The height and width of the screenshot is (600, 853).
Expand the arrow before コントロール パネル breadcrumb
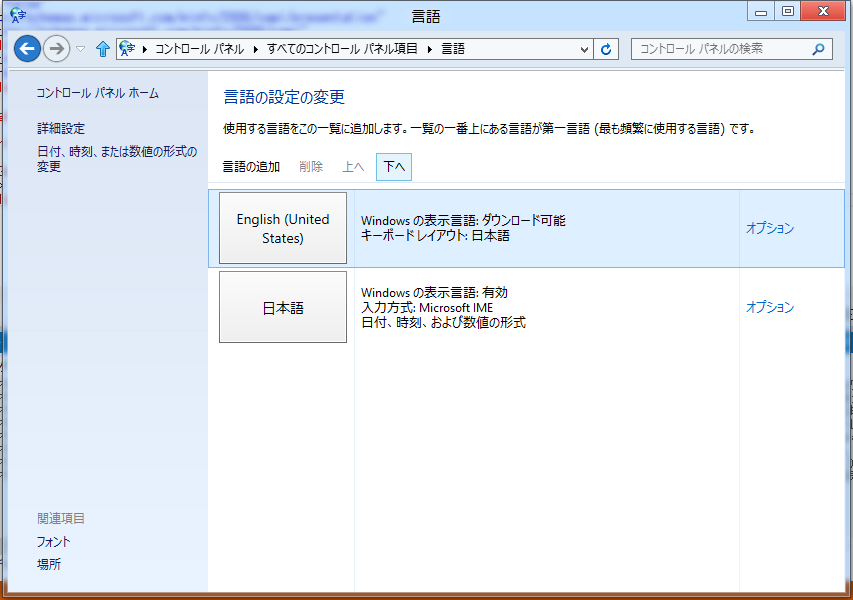click(x=145, y=50)
